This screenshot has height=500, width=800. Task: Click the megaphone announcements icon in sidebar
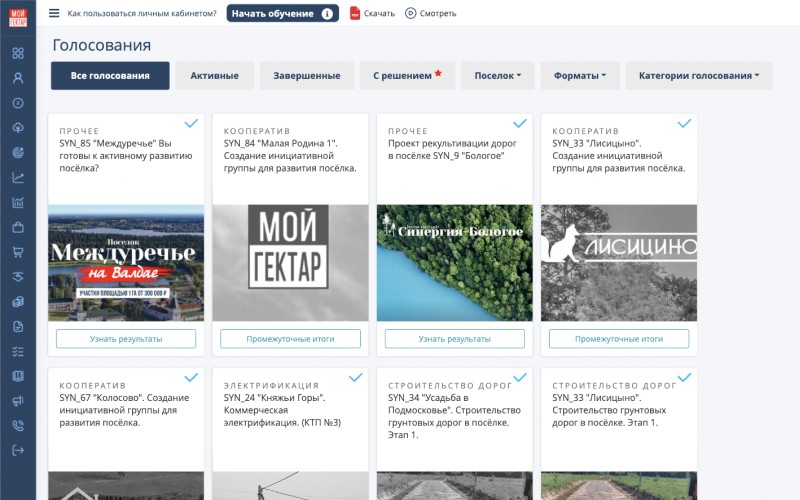tap(18, 401)
